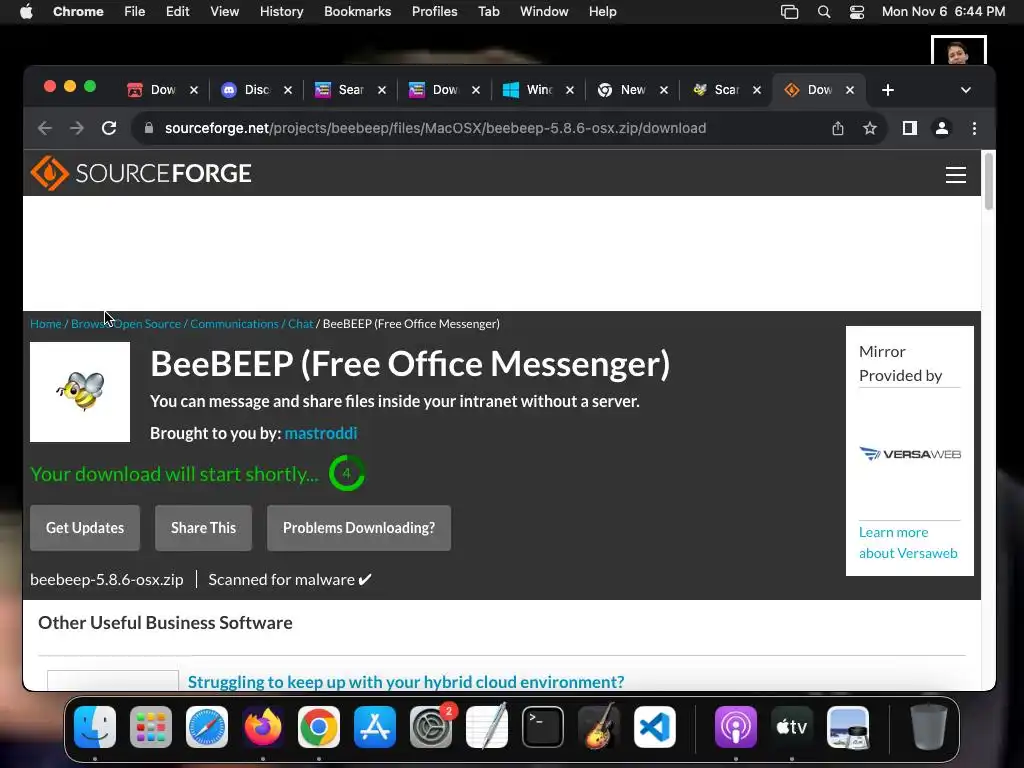
Task: Open a new tab with plus button
Action: point(888,90)
